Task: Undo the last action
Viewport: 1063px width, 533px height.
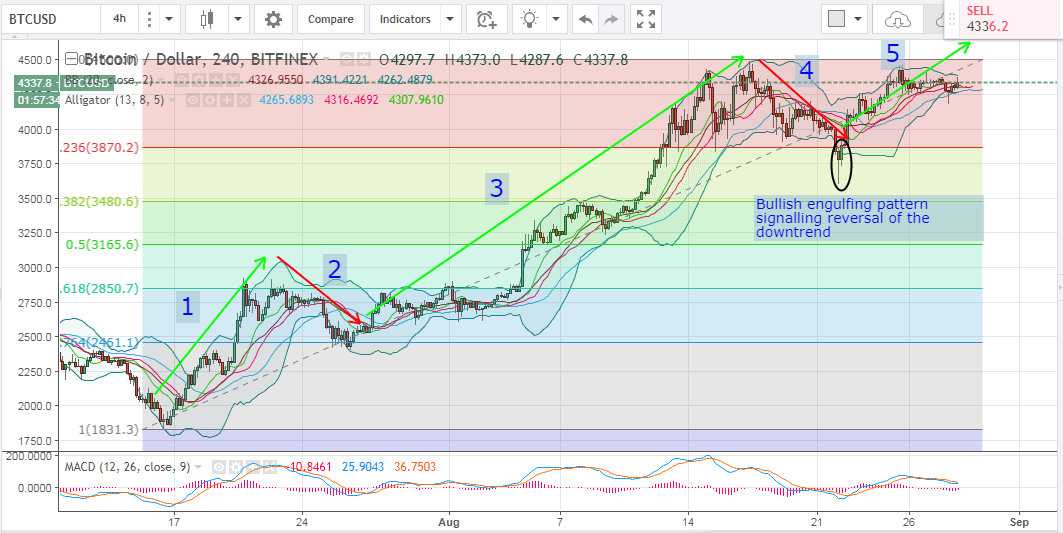Action: (585, 19)
